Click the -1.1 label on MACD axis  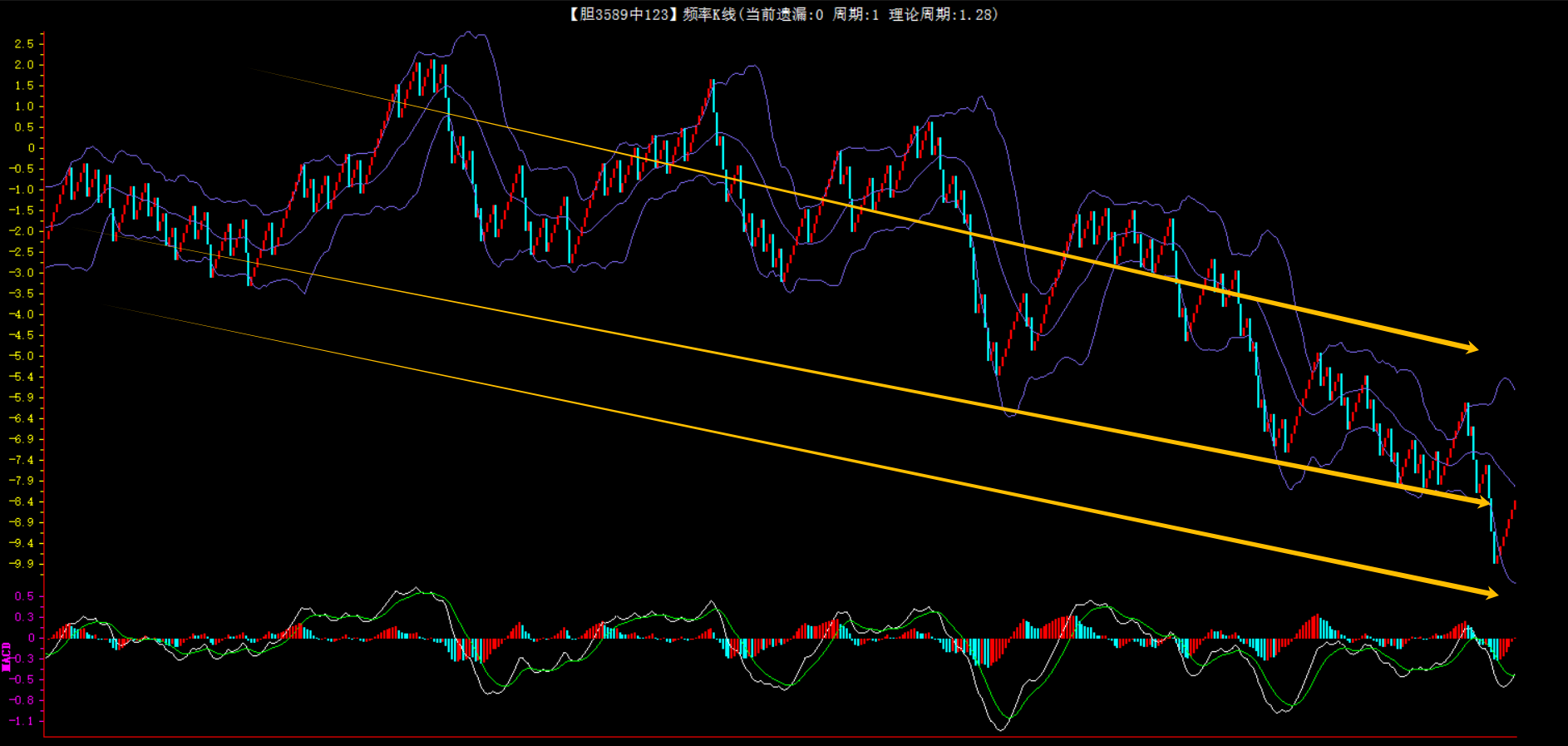click(22, 721)
